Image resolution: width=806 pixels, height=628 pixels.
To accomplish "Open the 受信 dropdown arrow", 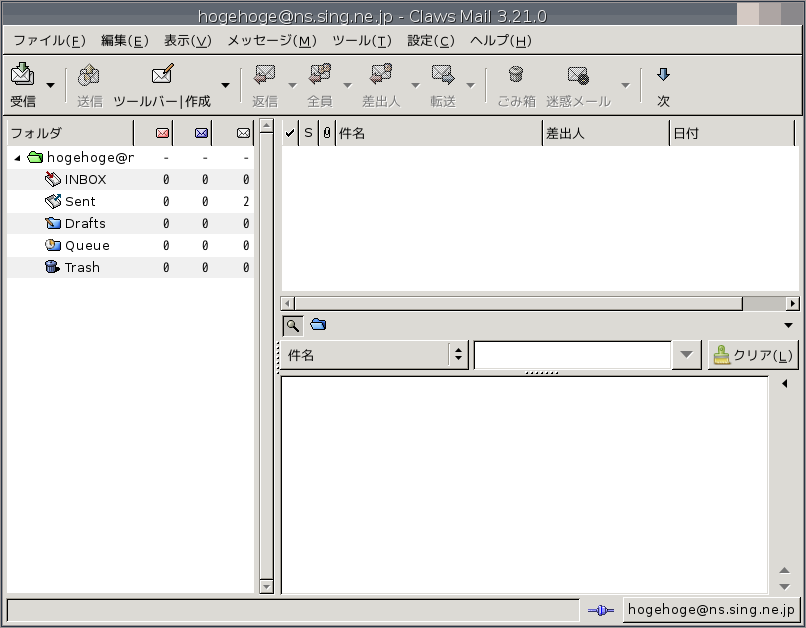I will tap(50, 85).
